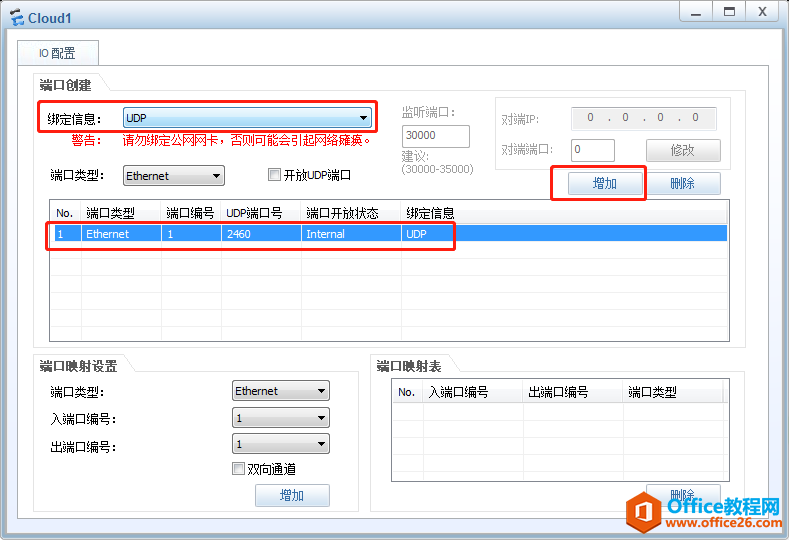Select the UDP binding cell in row 1
Image resolution: width=789 pixels, height=540 pixels.
(x=564, y=234)
